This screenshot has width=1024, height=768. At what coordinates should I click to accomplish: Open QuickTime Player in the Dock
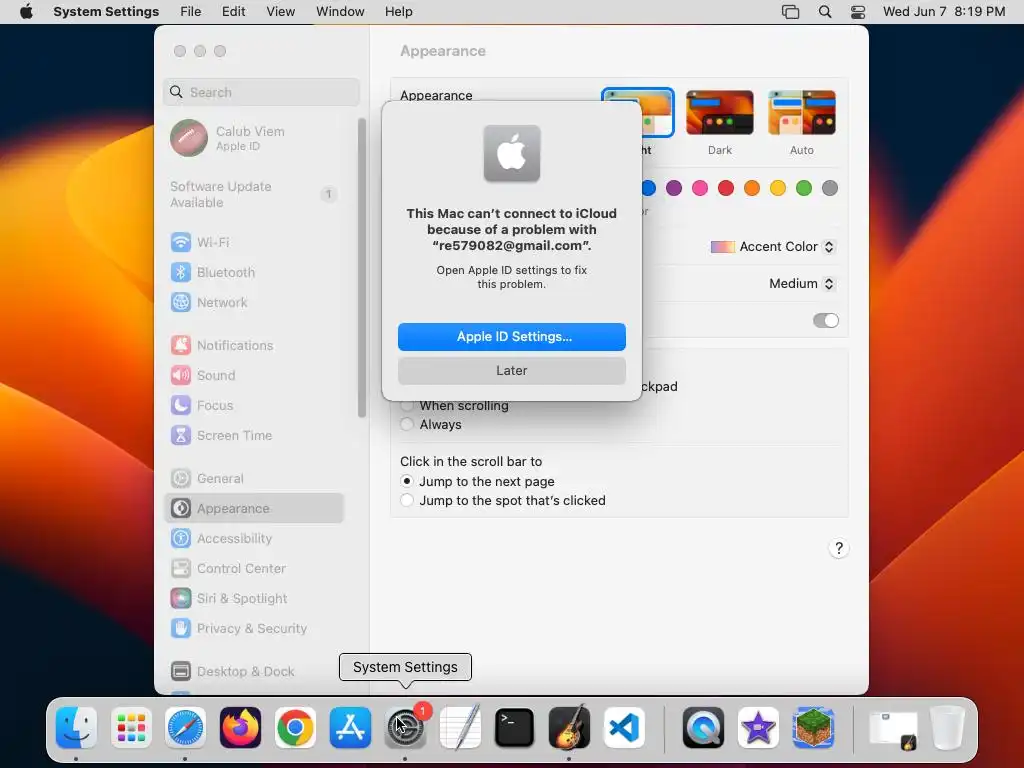point(703,727)
